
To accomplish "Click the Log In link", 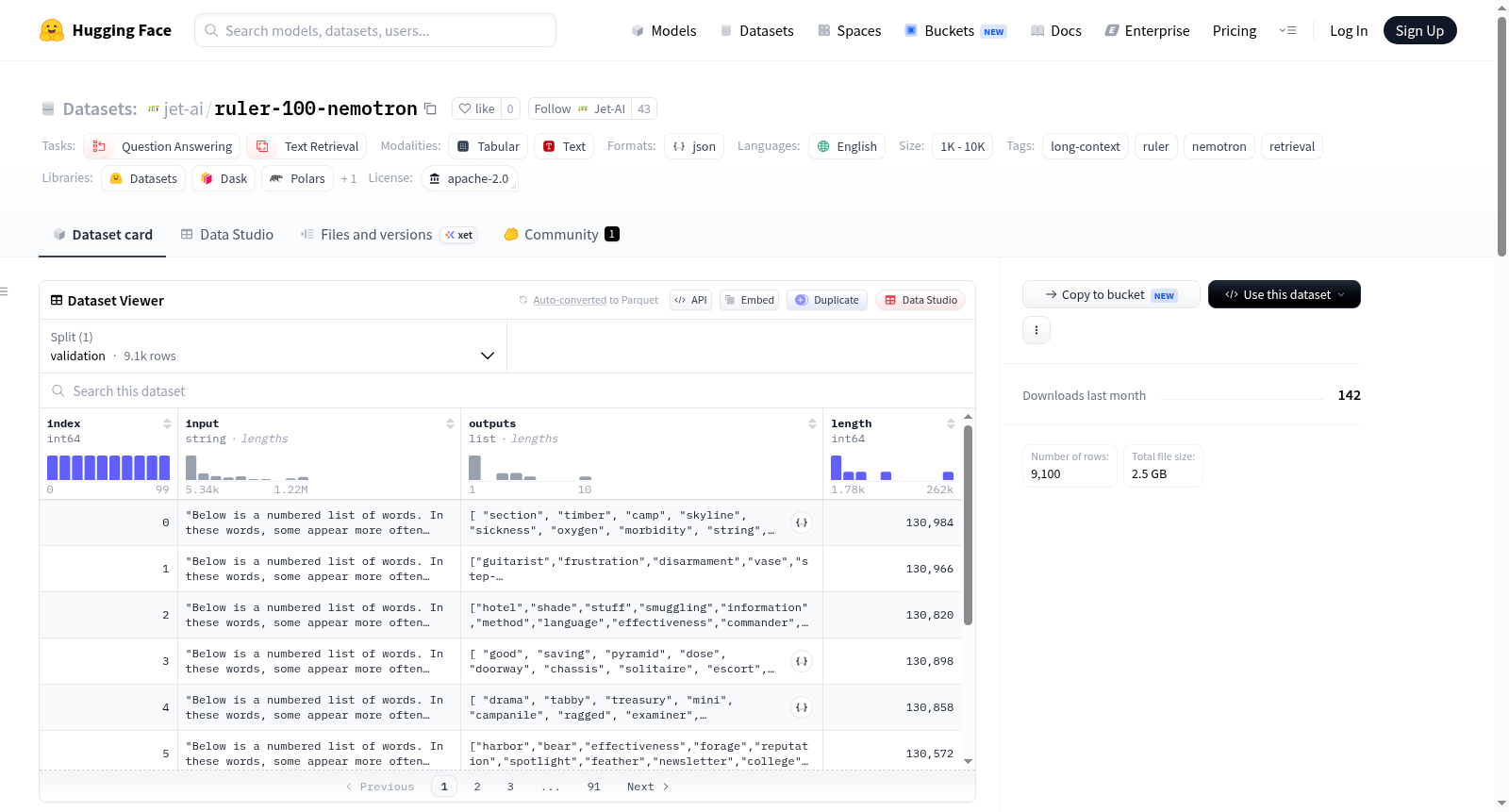I will [x=1349, y=30].
